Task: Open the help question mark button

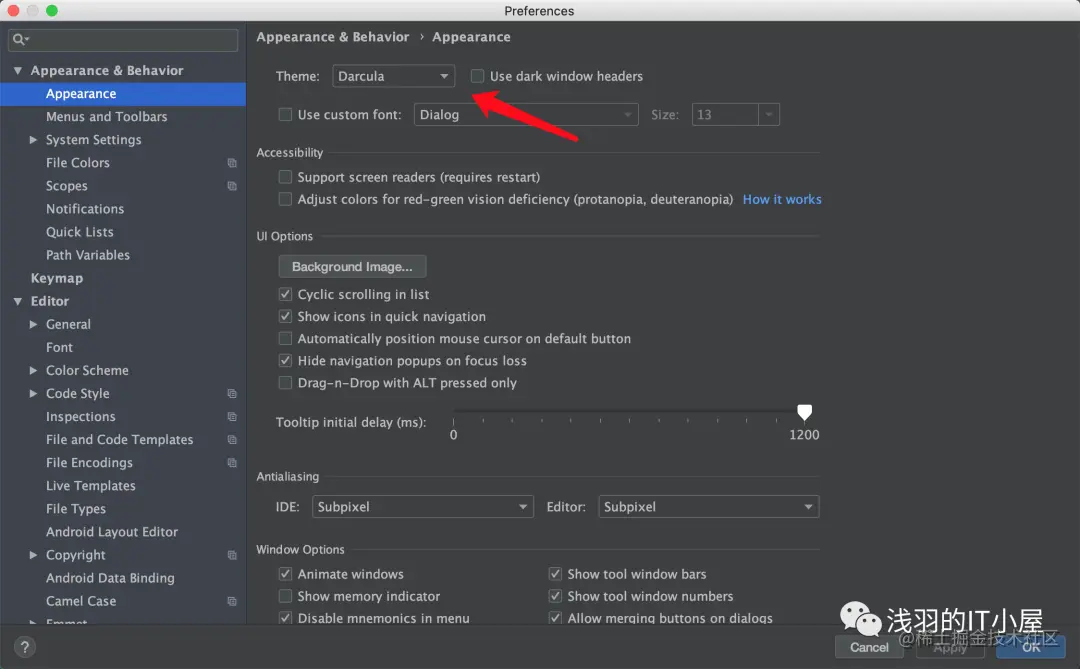Action: (x=24, y=647)
